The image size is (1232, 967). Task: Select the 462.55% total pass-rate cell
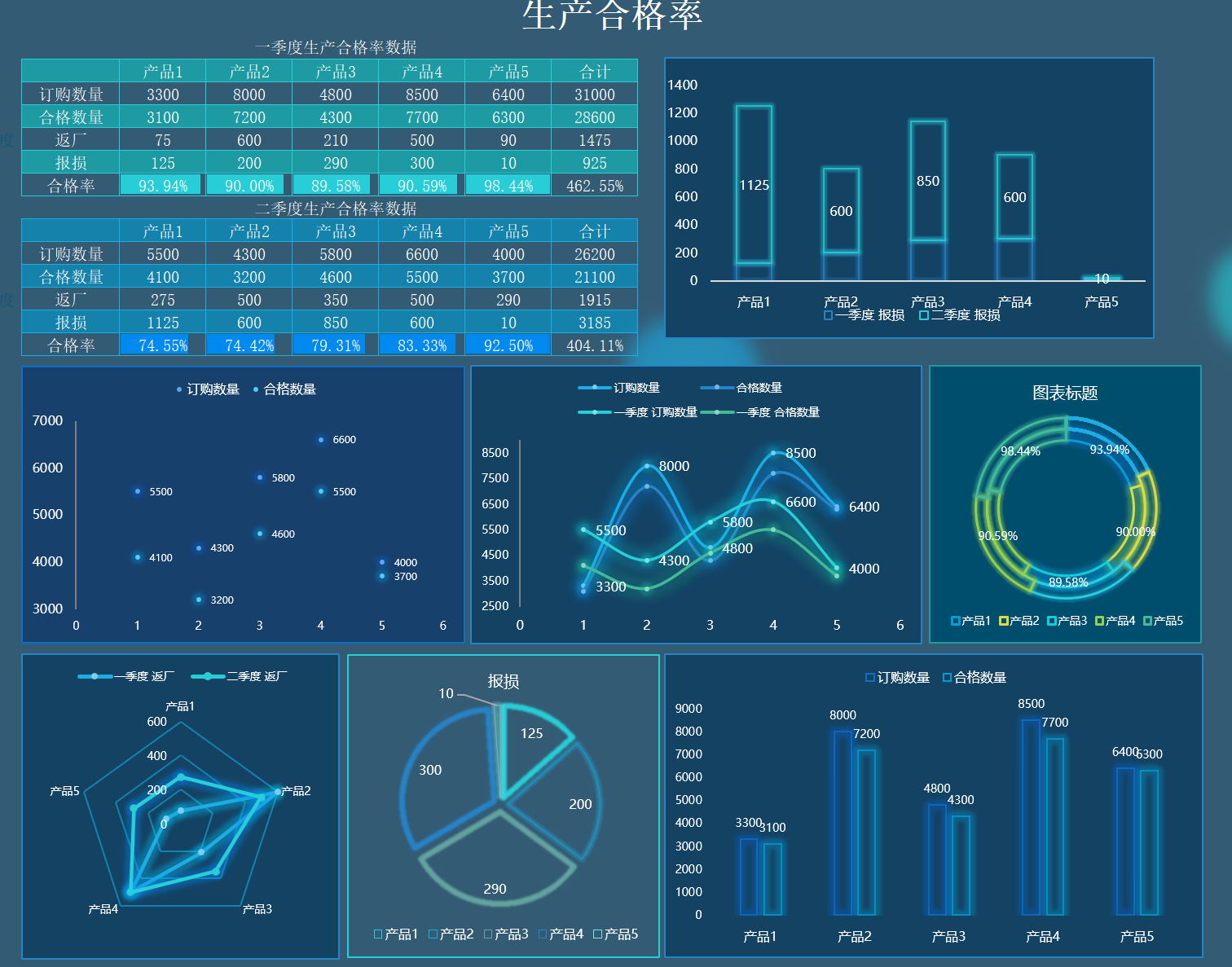click(x=595, y=186)
